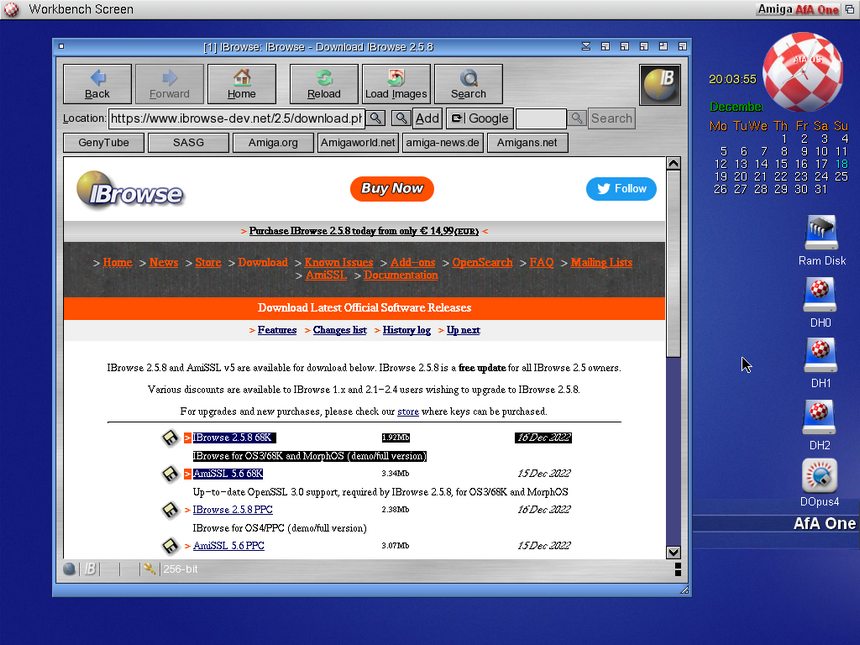
Task: Click the FAQ navigation link
Action: coord(541,262)
